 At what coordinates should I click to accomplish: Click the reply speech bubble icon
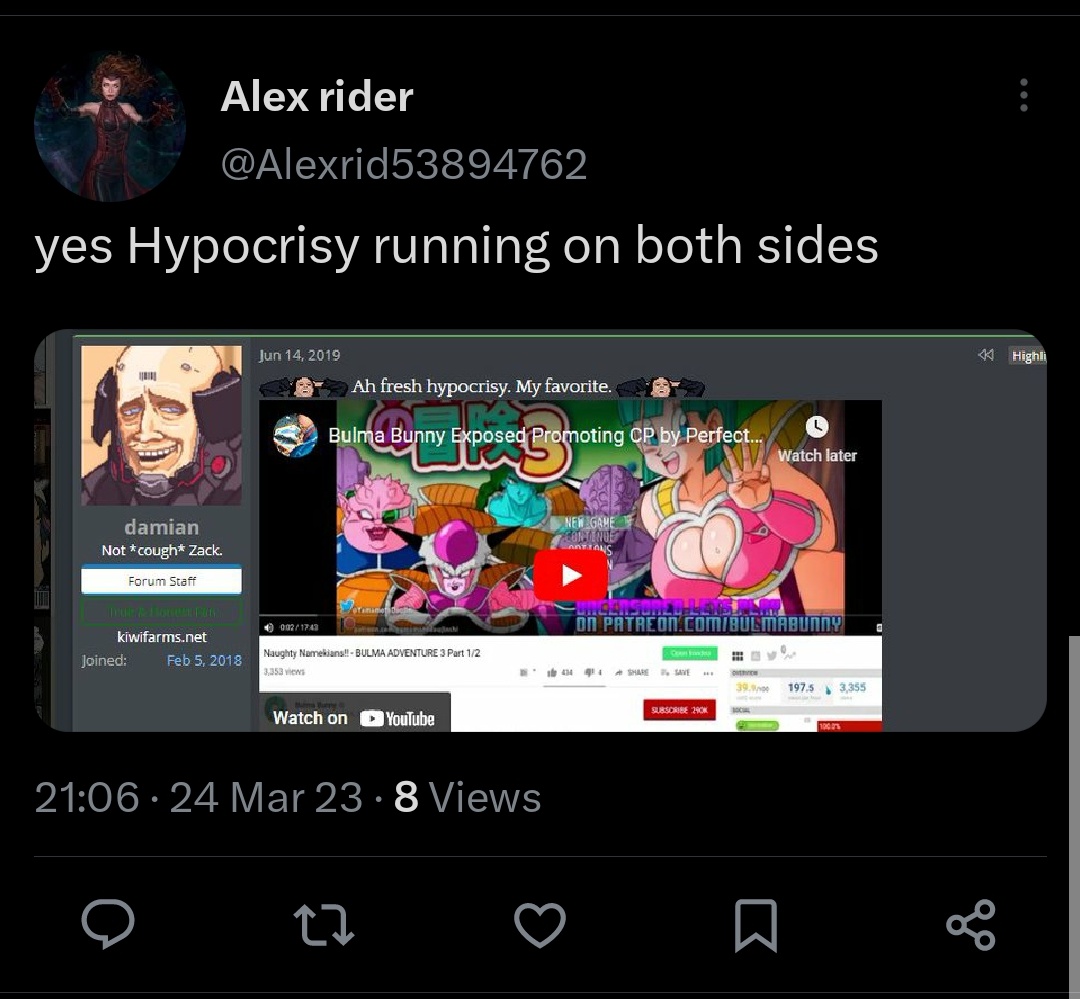pyautogui.click(x=108, y=924)
